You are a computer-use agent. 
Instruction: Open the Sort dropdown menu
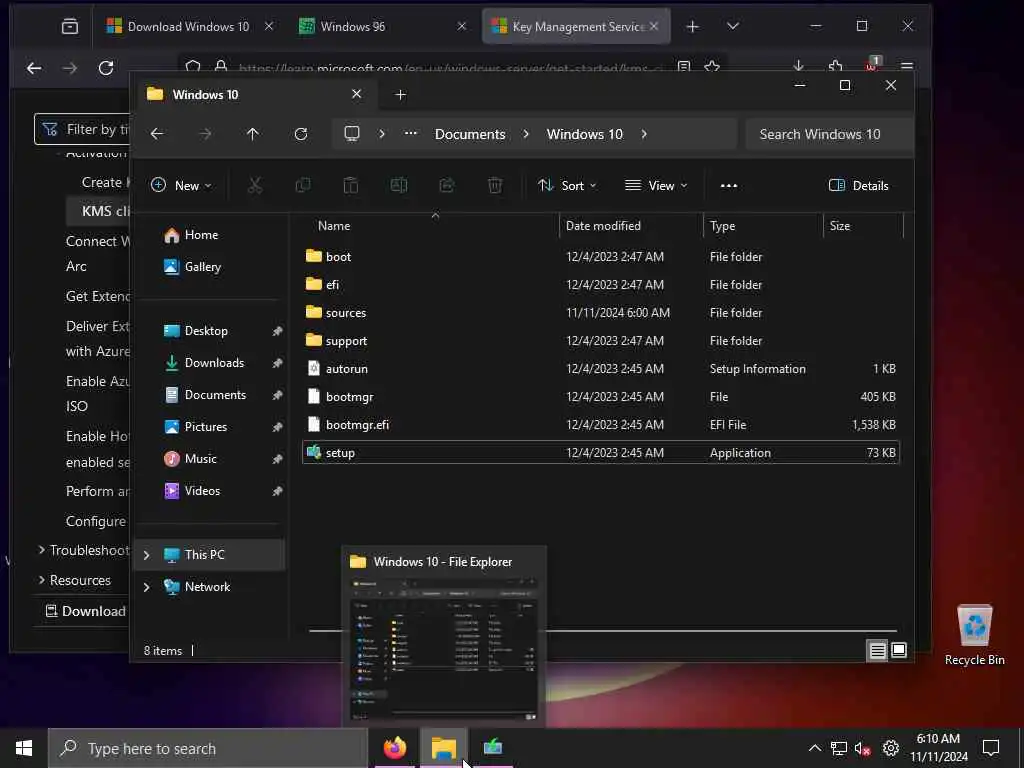[566, 186]
